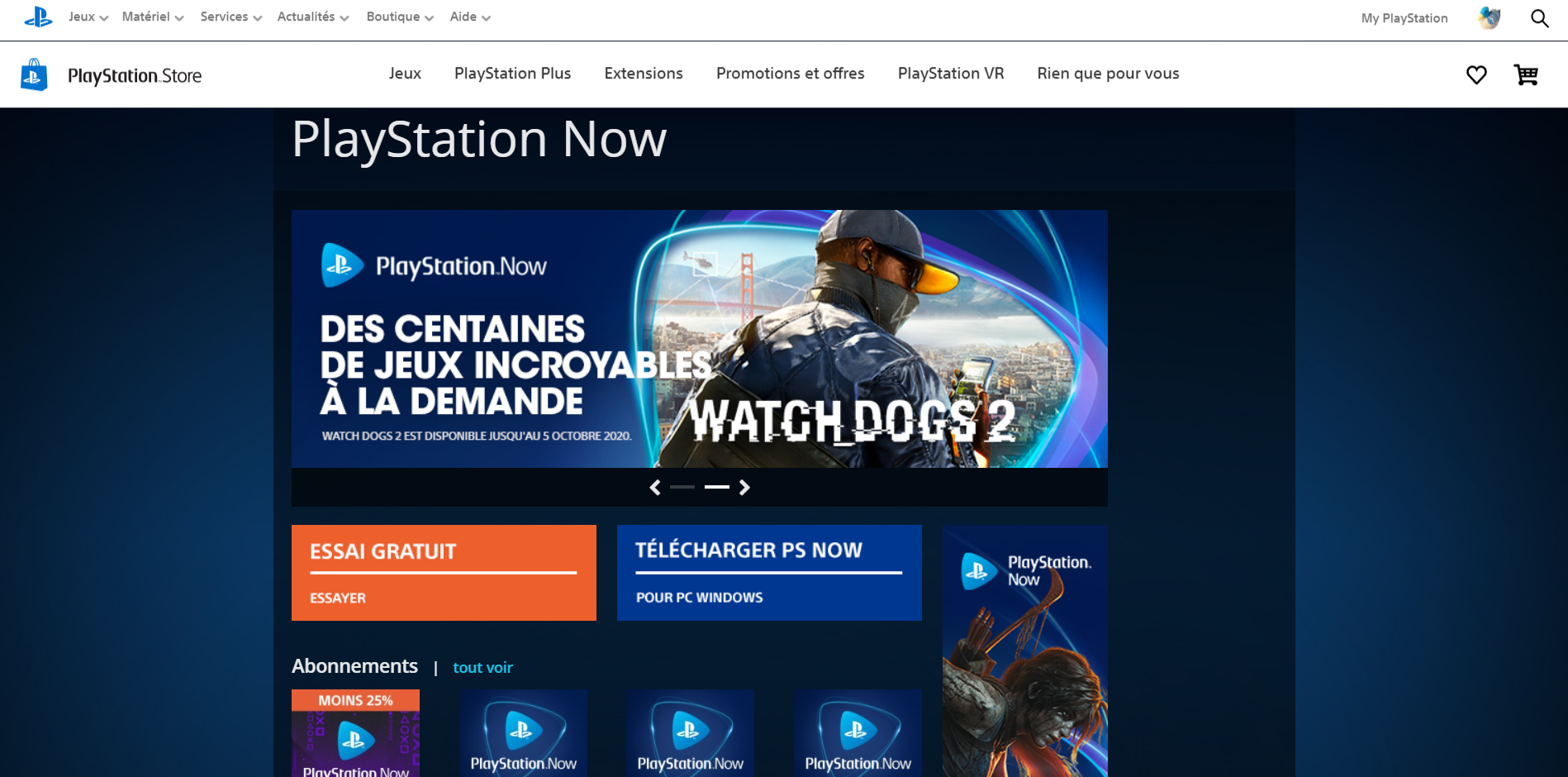This screenshot has height=777, width=1568.
Task: Click the Essai Gratuit orange button
Action: pyautogui.click(x=444, y=573)
